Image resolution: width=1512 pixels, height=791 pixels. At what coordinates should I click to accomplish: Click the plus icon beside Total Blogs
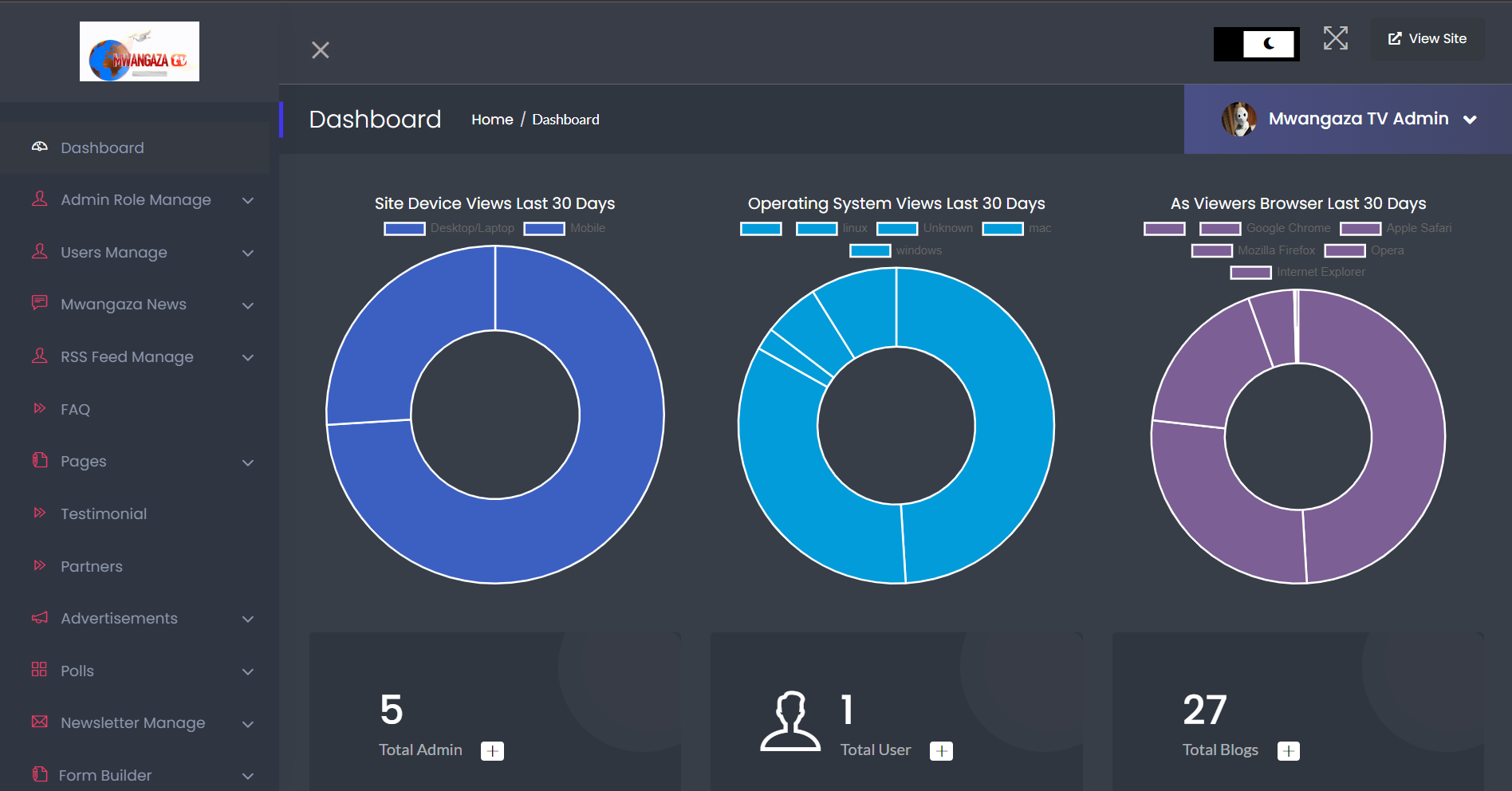[1289, 751]
